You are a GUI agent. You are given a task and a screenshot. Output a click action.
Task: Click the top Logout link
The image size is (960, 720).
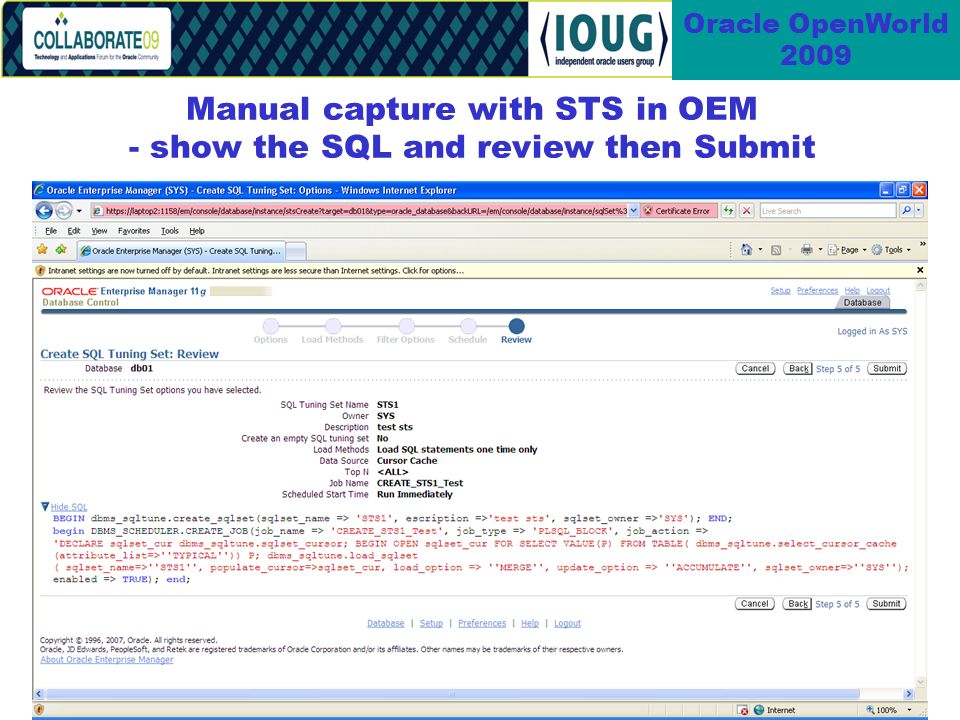pyautogui.click(x=878, y=290)
